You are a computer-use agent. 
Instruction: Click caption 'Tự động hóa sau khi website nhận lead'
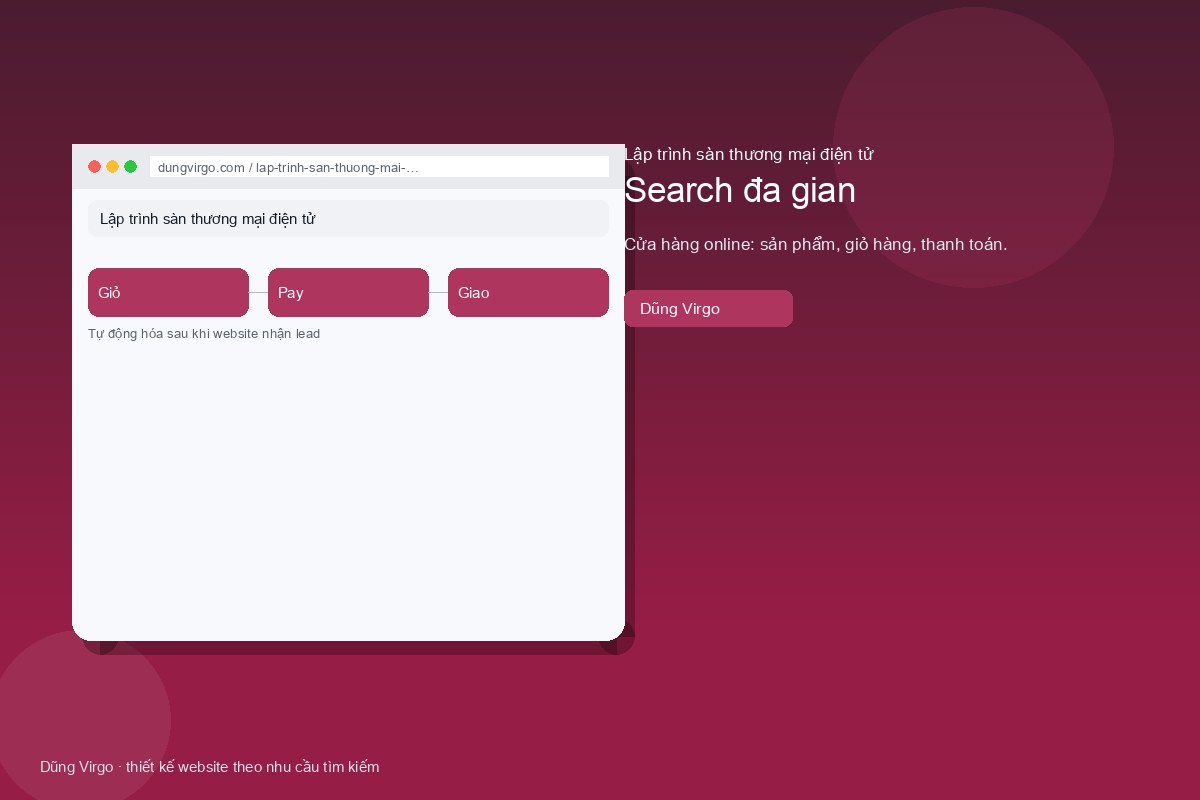(204, 334)
